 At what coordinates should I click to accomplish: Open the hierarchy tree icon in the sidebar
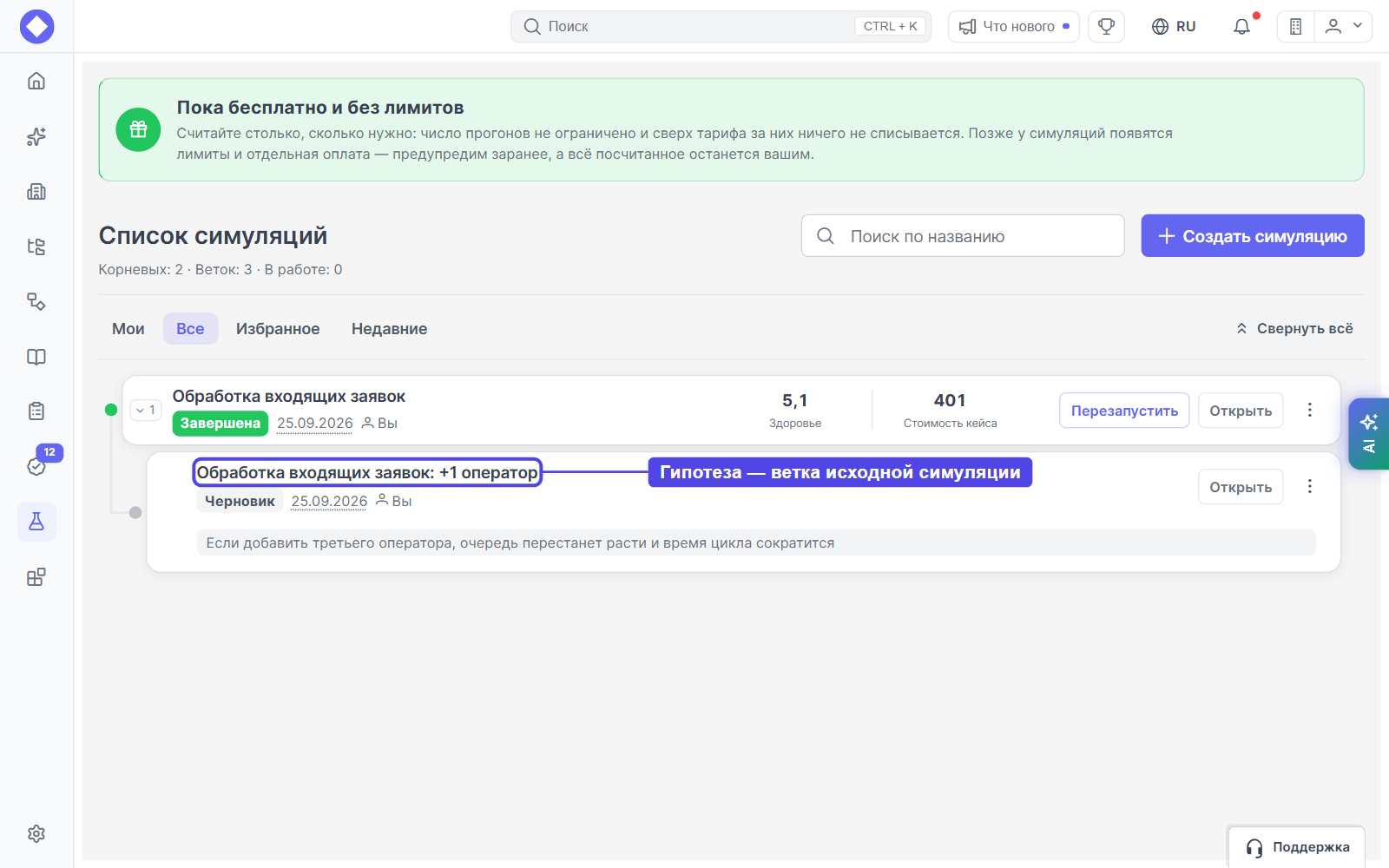pos(36,247)
